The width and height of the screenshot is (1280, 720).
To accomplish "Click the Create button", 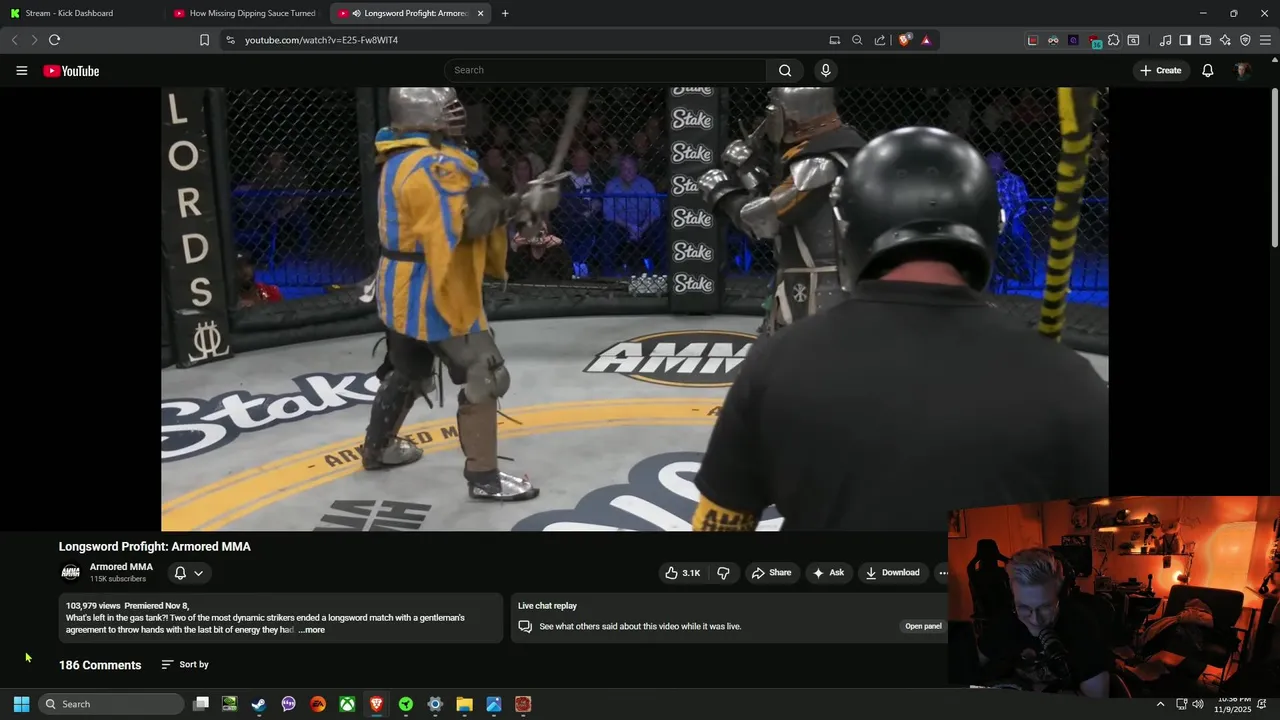I will click(1161, 71).
